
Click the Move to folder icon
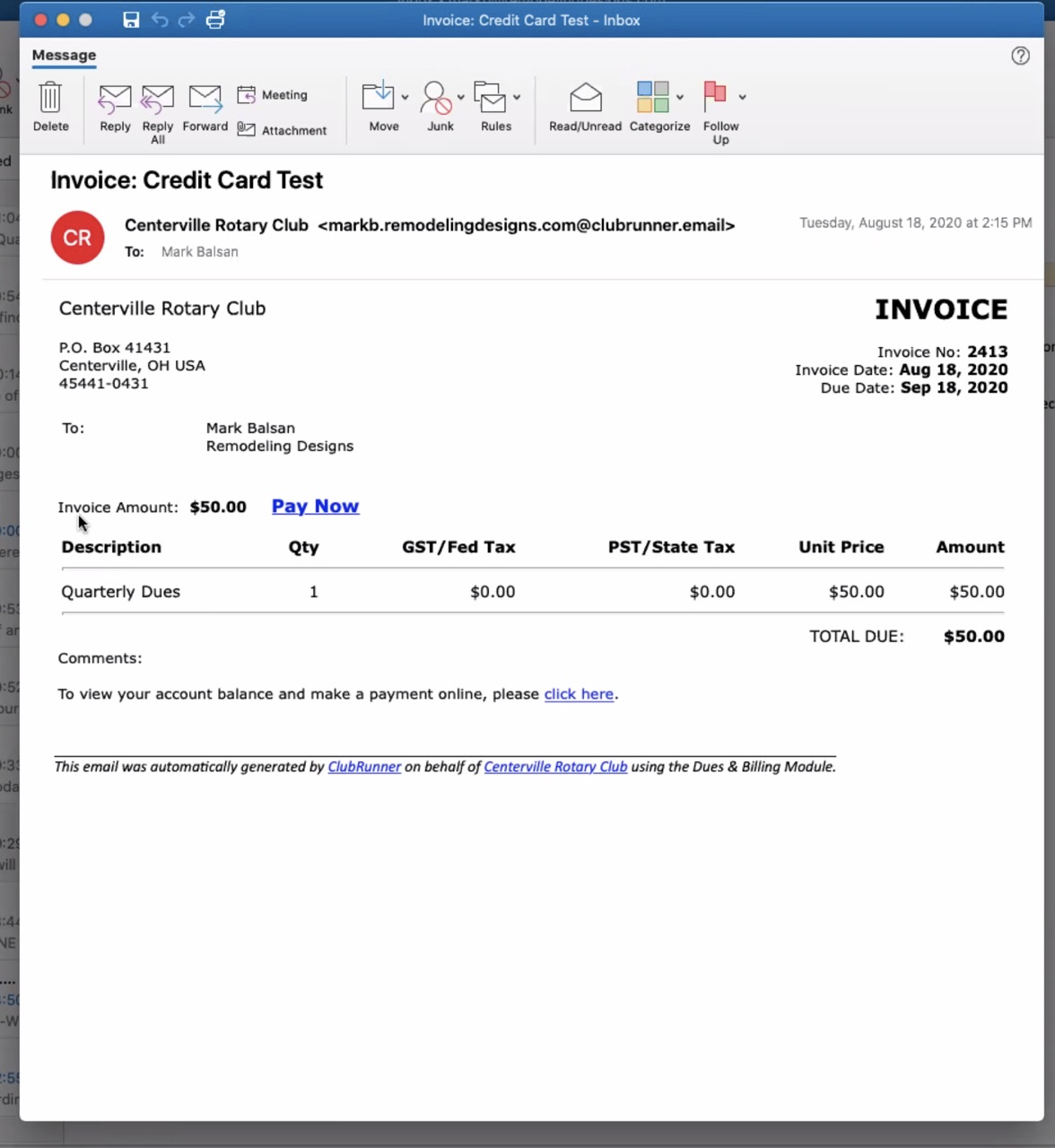(378, 97)
